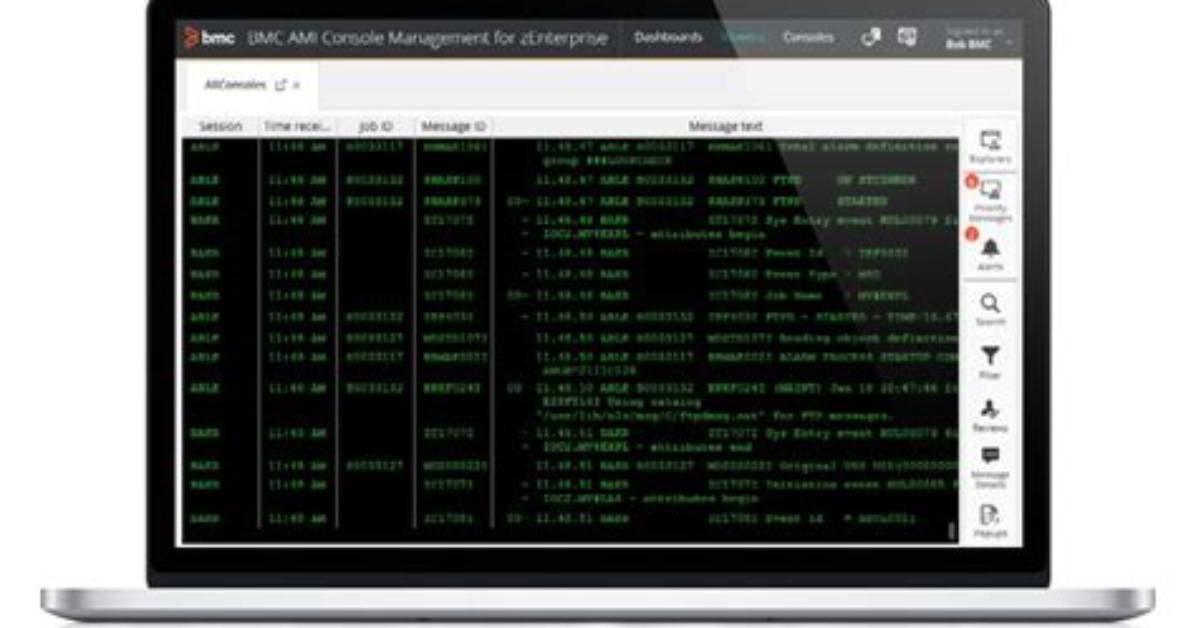Click the linked-windows icon in top header
Image resolution: width=1196 pixels, height=628 pixels.
(x=871, y=37)
